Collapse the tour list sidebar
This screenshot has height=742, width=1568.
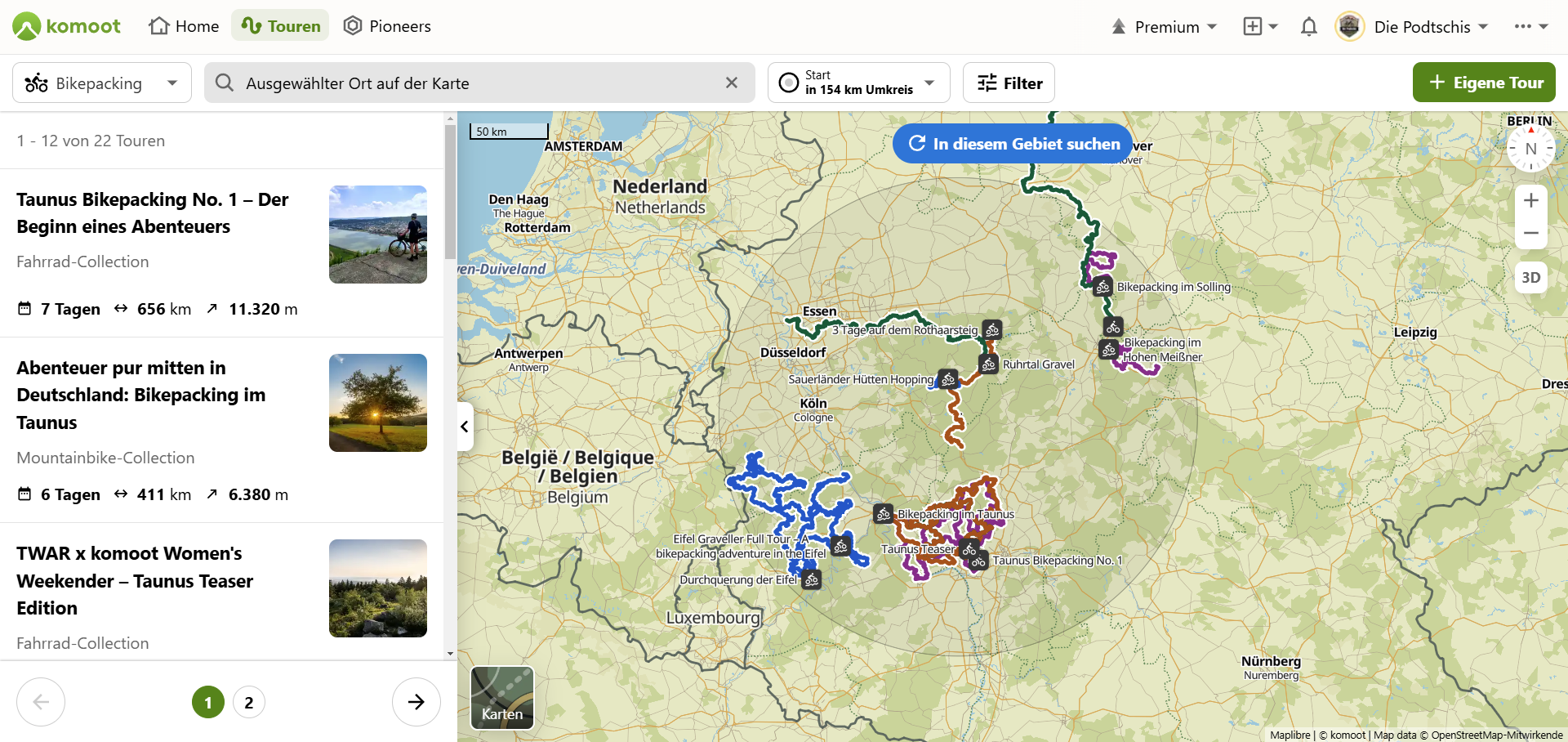point(465,427)
